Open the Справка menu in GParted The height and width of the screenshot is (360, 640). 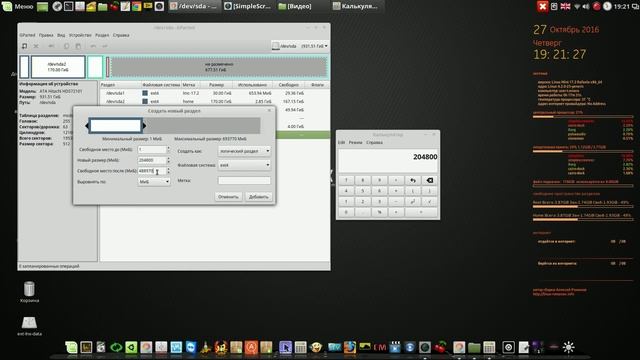click(121, 35)
